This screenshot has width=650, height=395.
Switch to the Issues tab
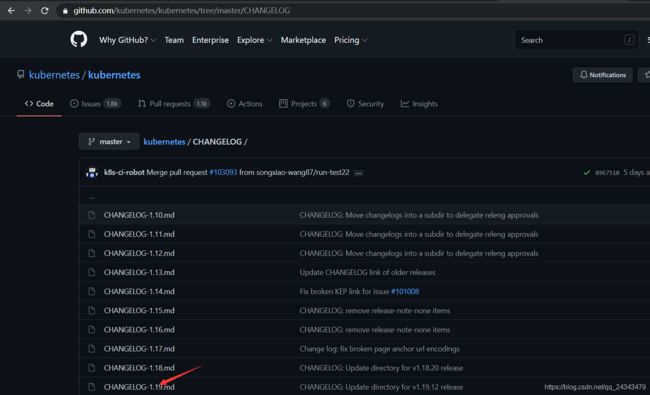[95, 104]
